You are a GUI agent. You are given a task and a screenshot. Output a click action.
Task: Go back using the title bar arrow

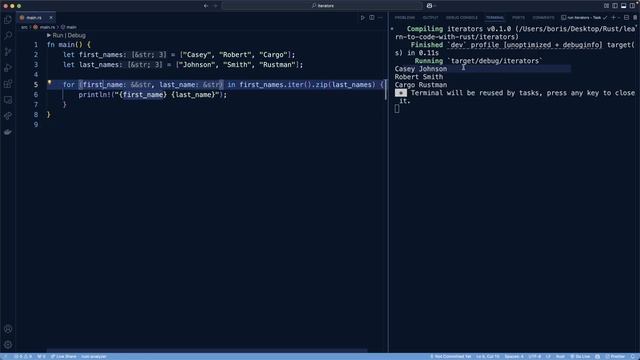[206, 6]
